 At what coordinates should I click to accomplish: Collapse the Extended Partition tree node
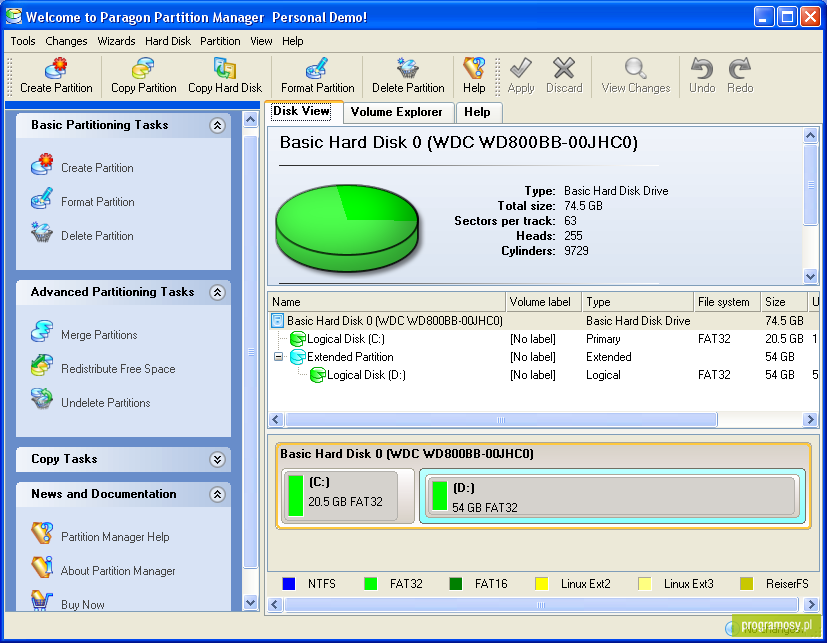click(278, 357)
